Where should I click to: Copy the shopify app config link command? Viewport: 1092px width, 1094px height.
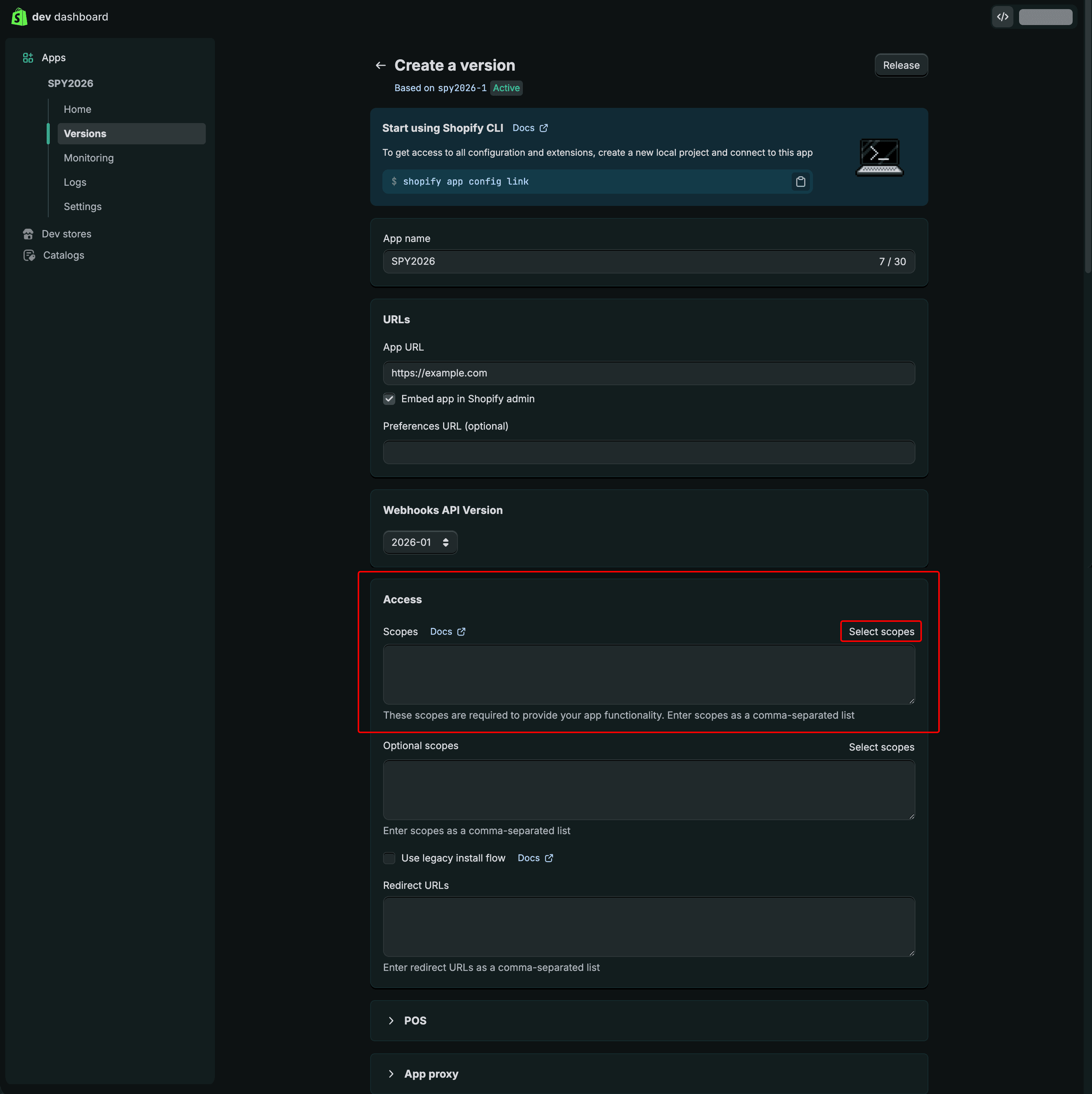point(800,182)
